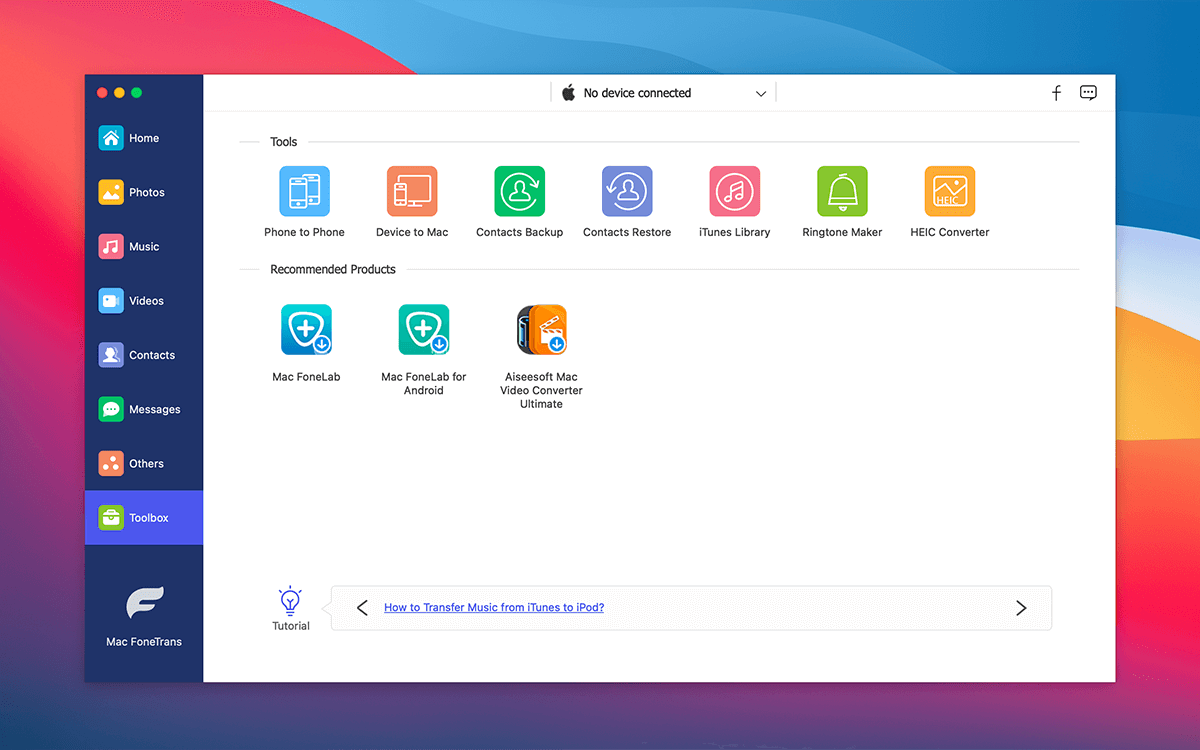
Task: Switch to Music section
Action: tap(144, 246)
